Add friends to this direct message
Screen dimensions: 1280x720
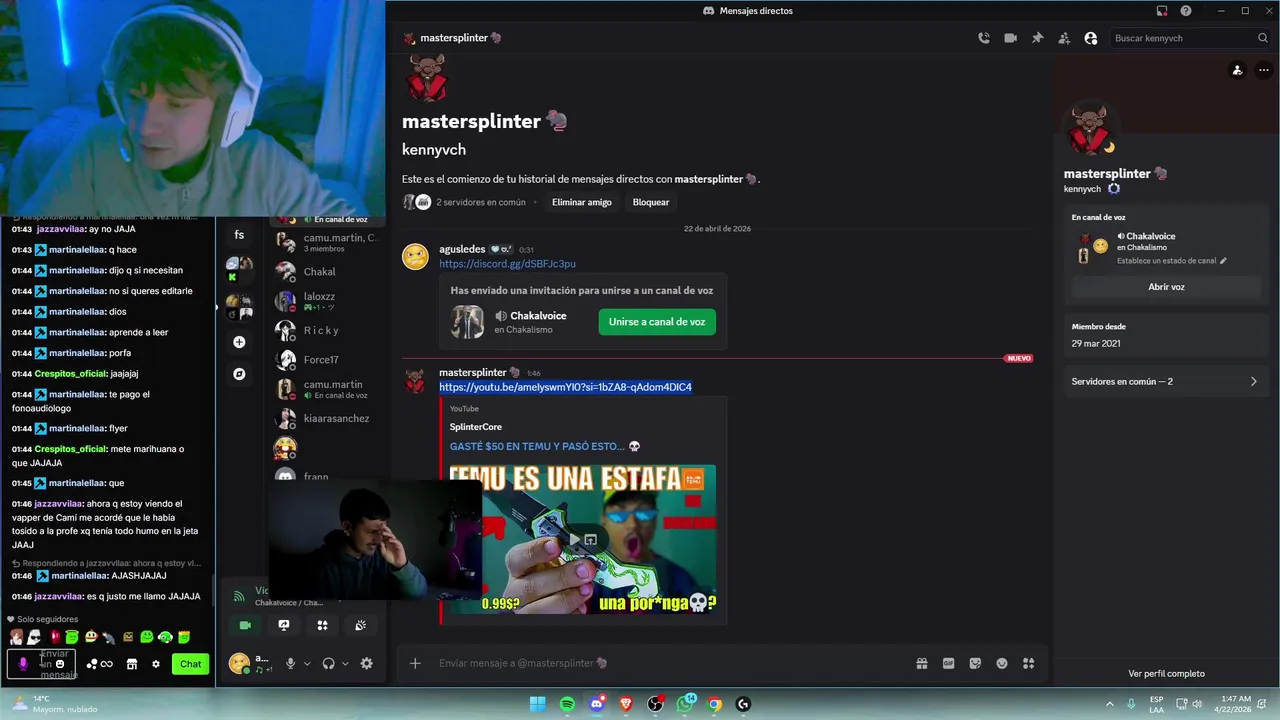(1064, 38)
